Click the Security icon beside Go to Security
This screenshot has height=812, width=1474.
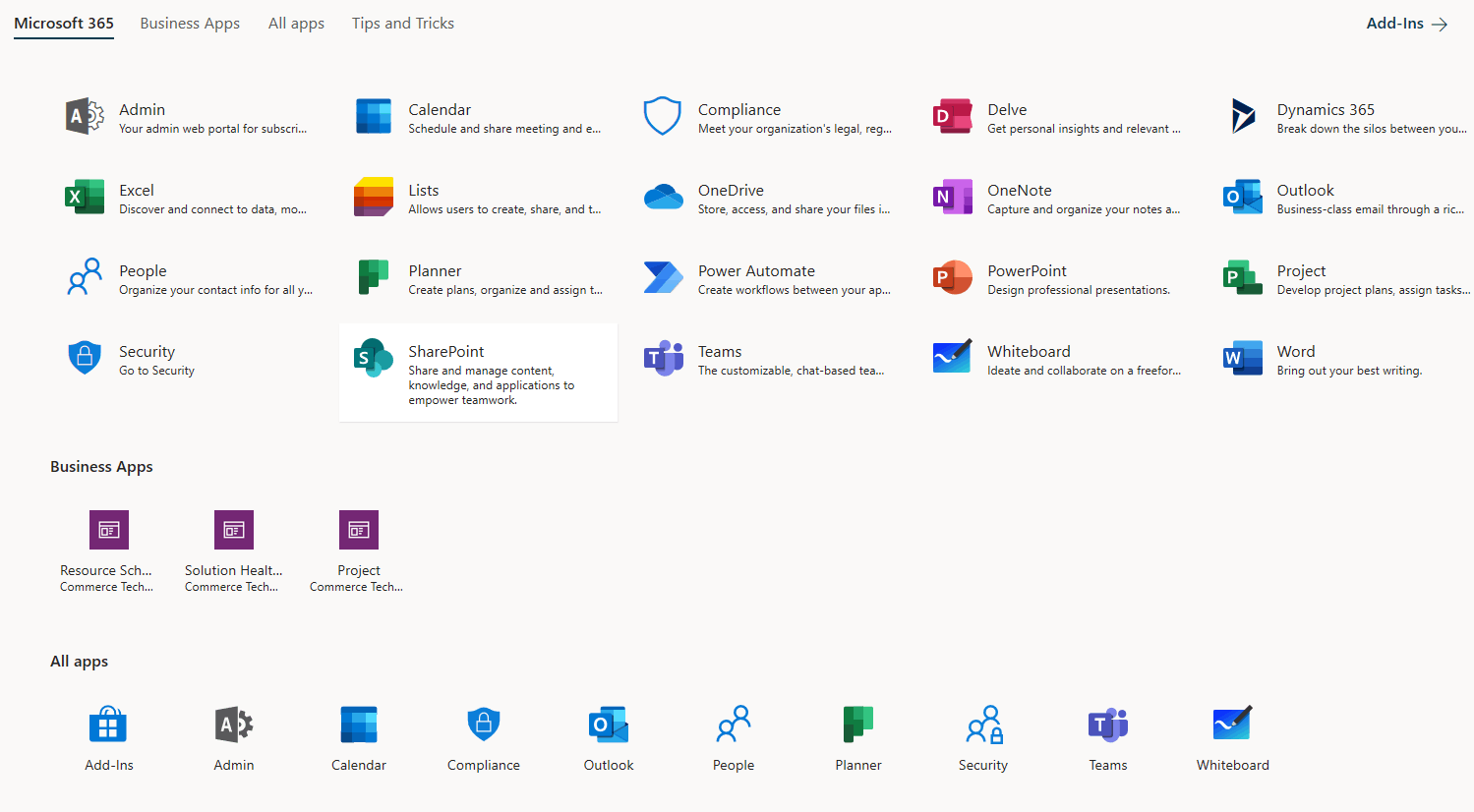85,358
